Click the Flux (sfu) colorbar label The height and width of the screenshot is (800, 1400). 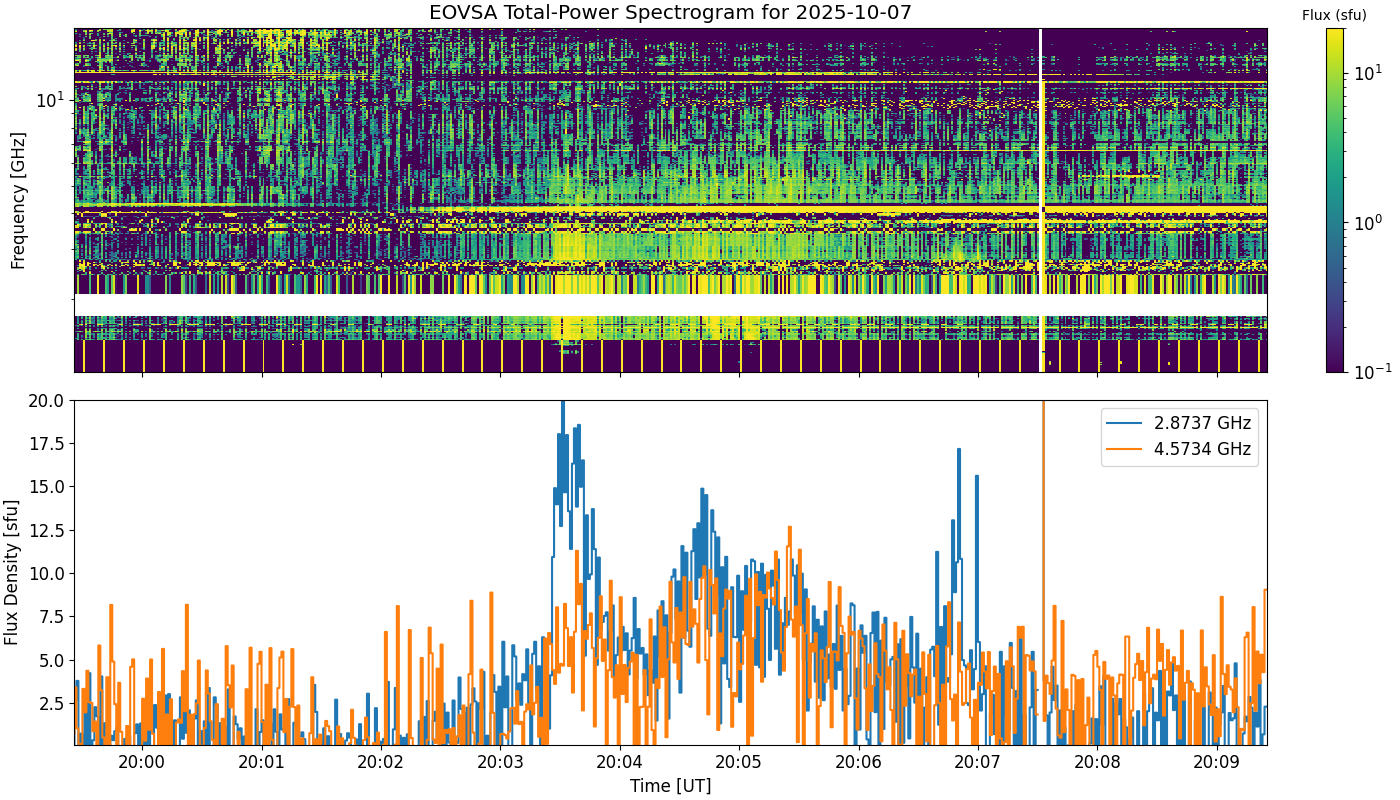(1334, 15)
